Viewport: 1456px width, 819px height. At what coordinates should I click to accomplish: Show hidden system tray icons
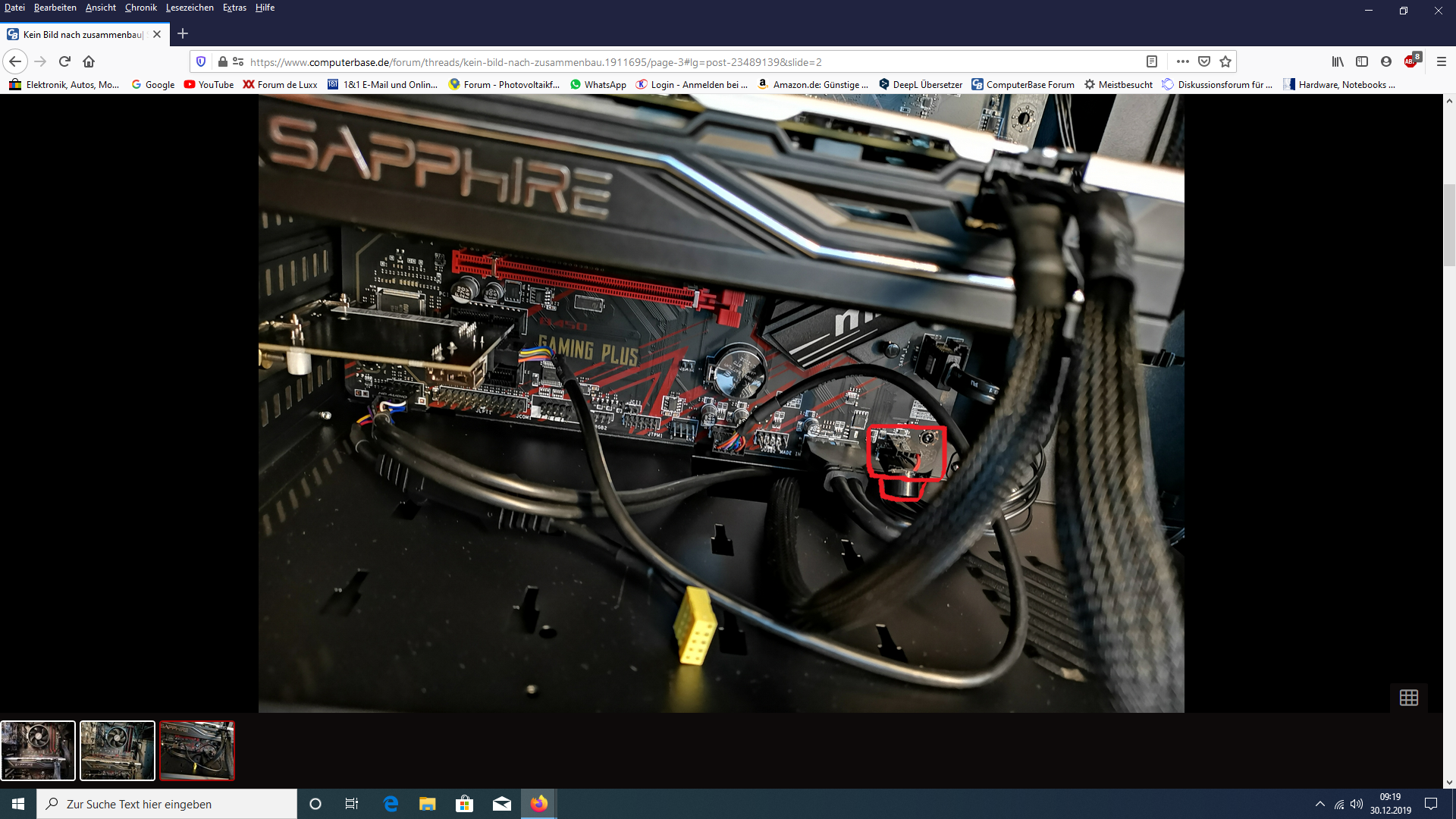pyautogui.click(x=1320, y=804)
